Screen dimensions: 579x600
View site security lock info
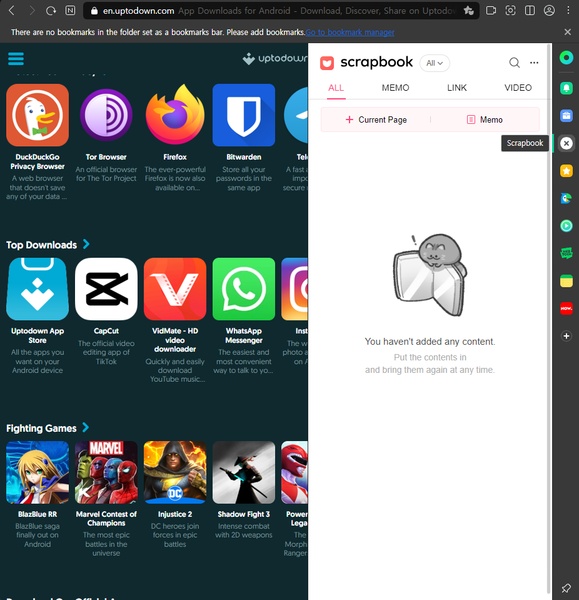click(x=94, y=11)
